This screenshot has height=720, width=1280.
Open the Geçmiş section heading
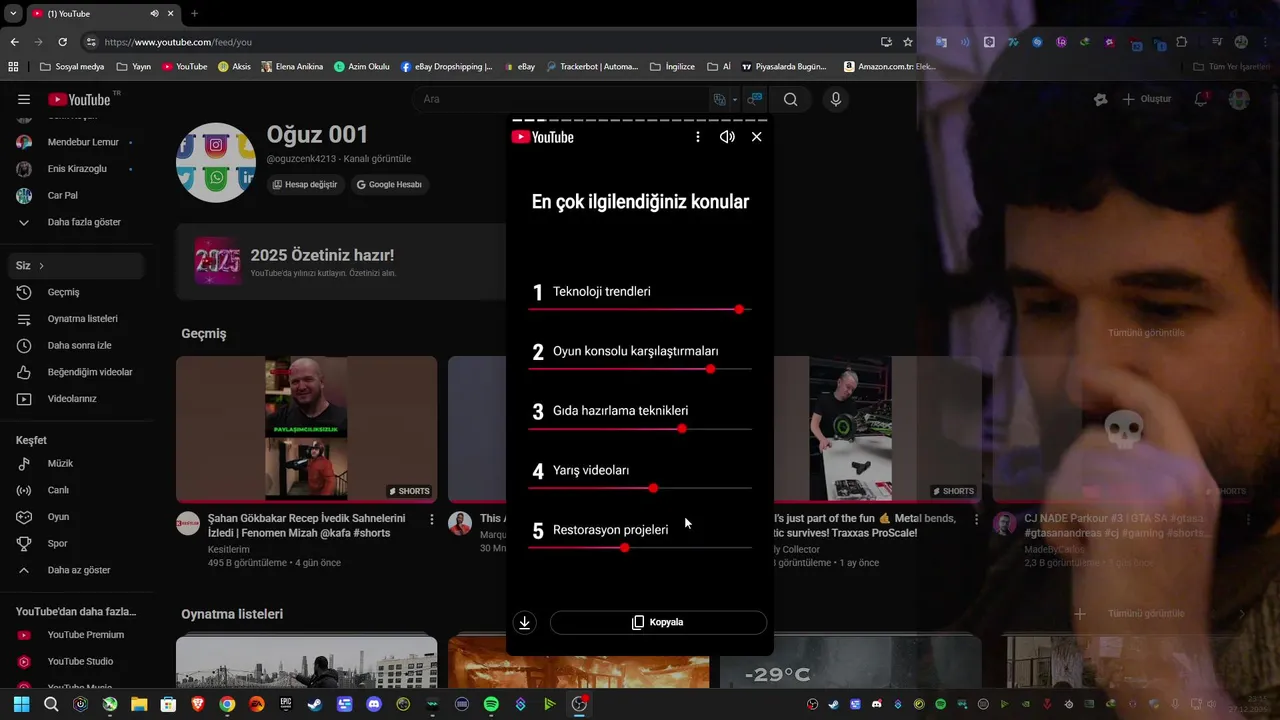click(204, 333)
